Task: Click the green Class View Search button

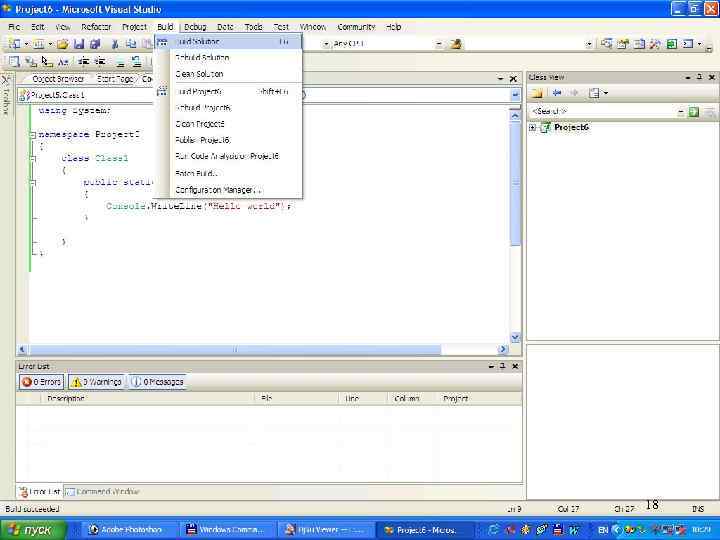Action: tap(693, 112)
